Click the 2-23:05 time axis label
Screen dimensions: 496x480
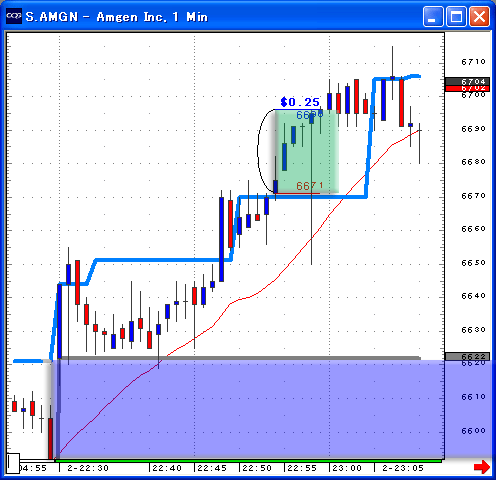click(x=403, y=468)
